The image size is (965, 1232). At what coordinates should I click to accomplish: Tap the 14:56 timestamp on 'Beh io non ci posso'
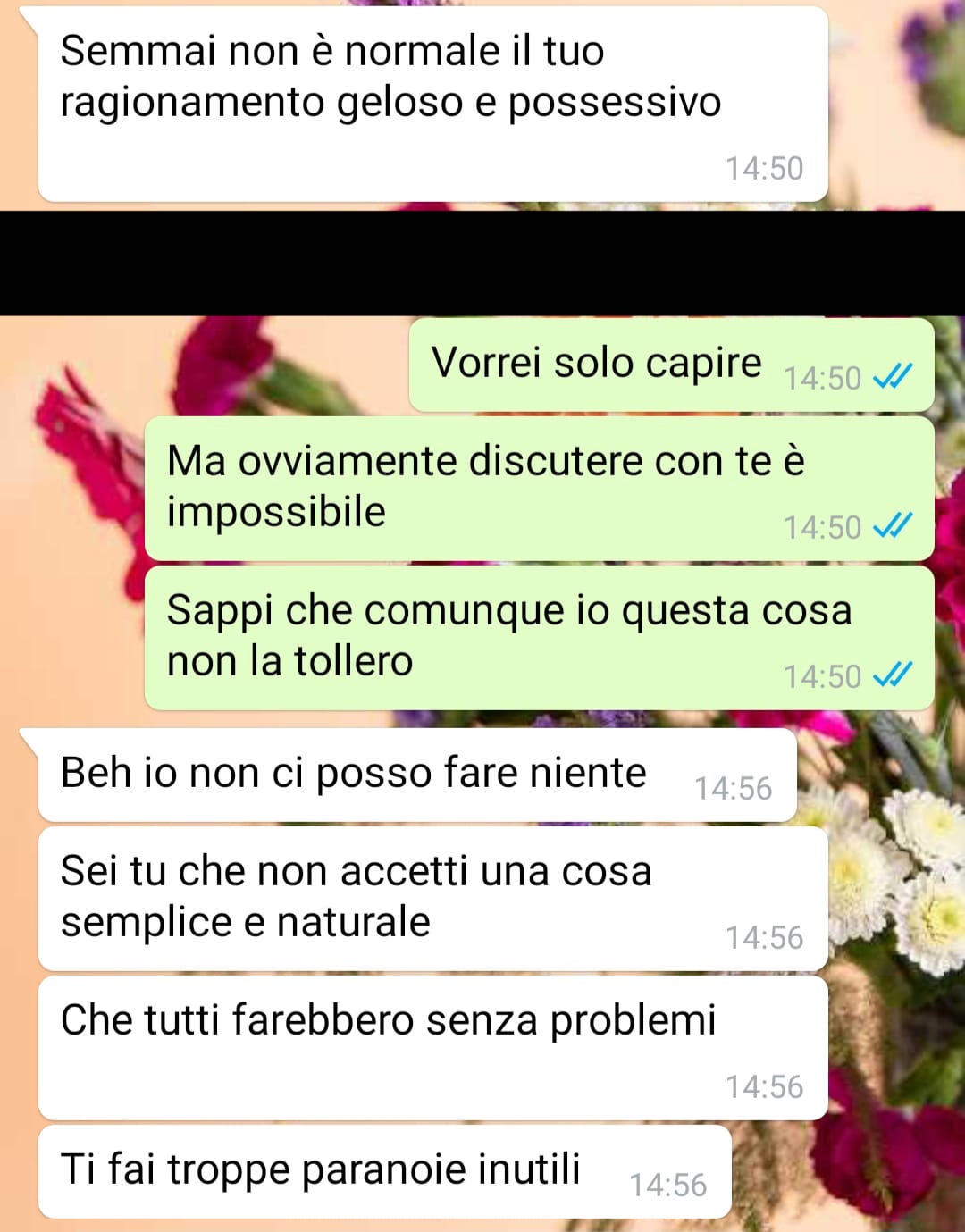click(x=734, y=788)
